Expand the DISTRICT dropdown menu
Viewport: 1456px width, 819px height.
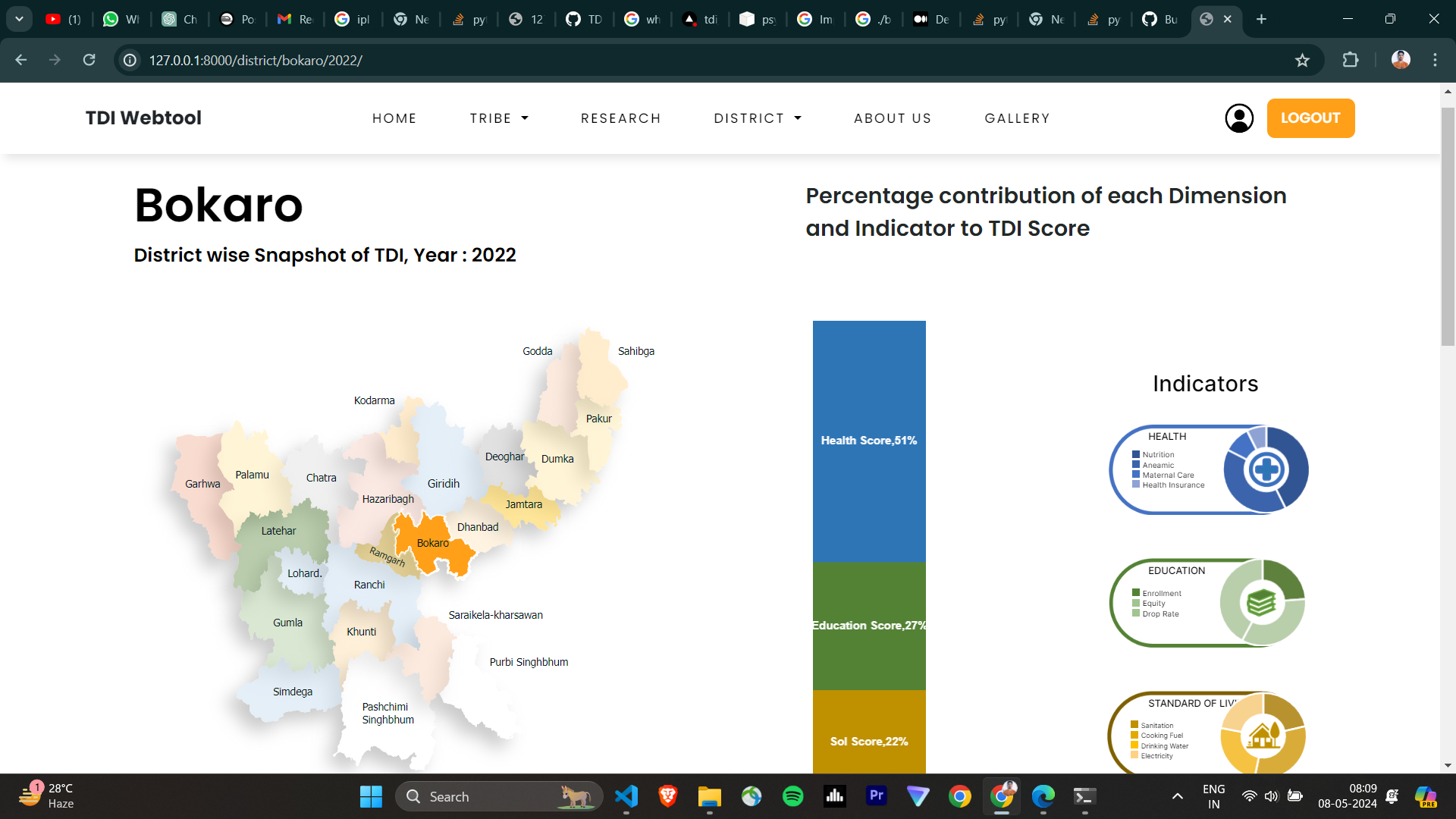[x=757, y=118]
